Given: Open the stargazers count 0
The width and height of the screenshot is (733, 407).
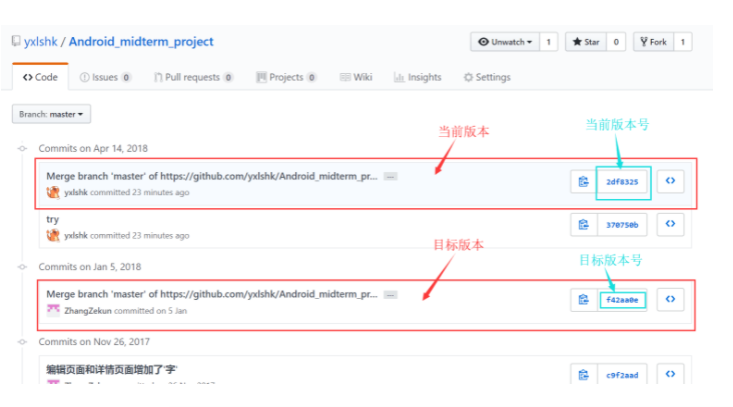Looking at the screenshot, I should click(616, 42).
